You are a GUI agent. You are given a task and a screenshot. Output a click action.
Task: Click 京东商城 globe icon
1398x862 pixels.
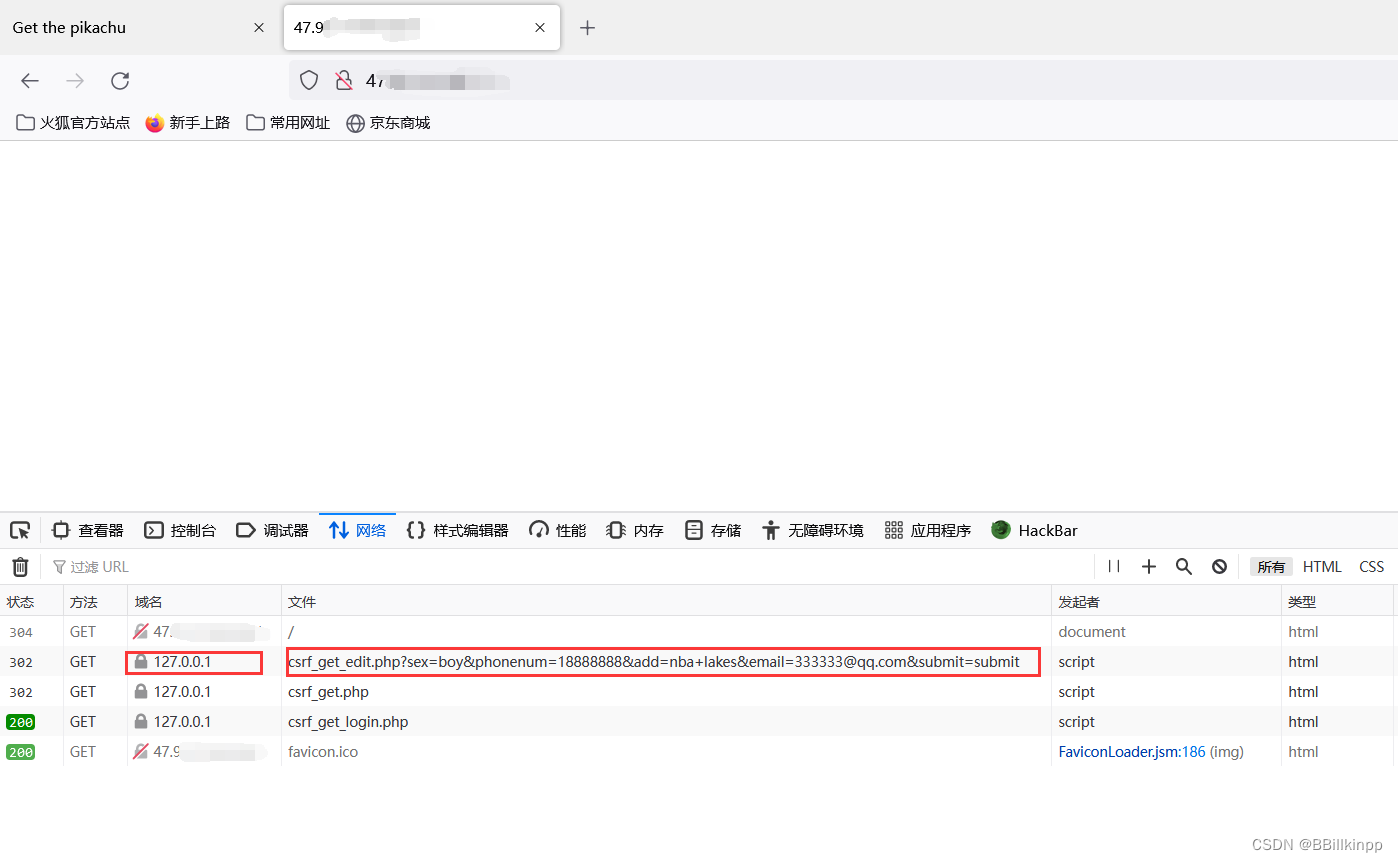(x=355, y=123)
